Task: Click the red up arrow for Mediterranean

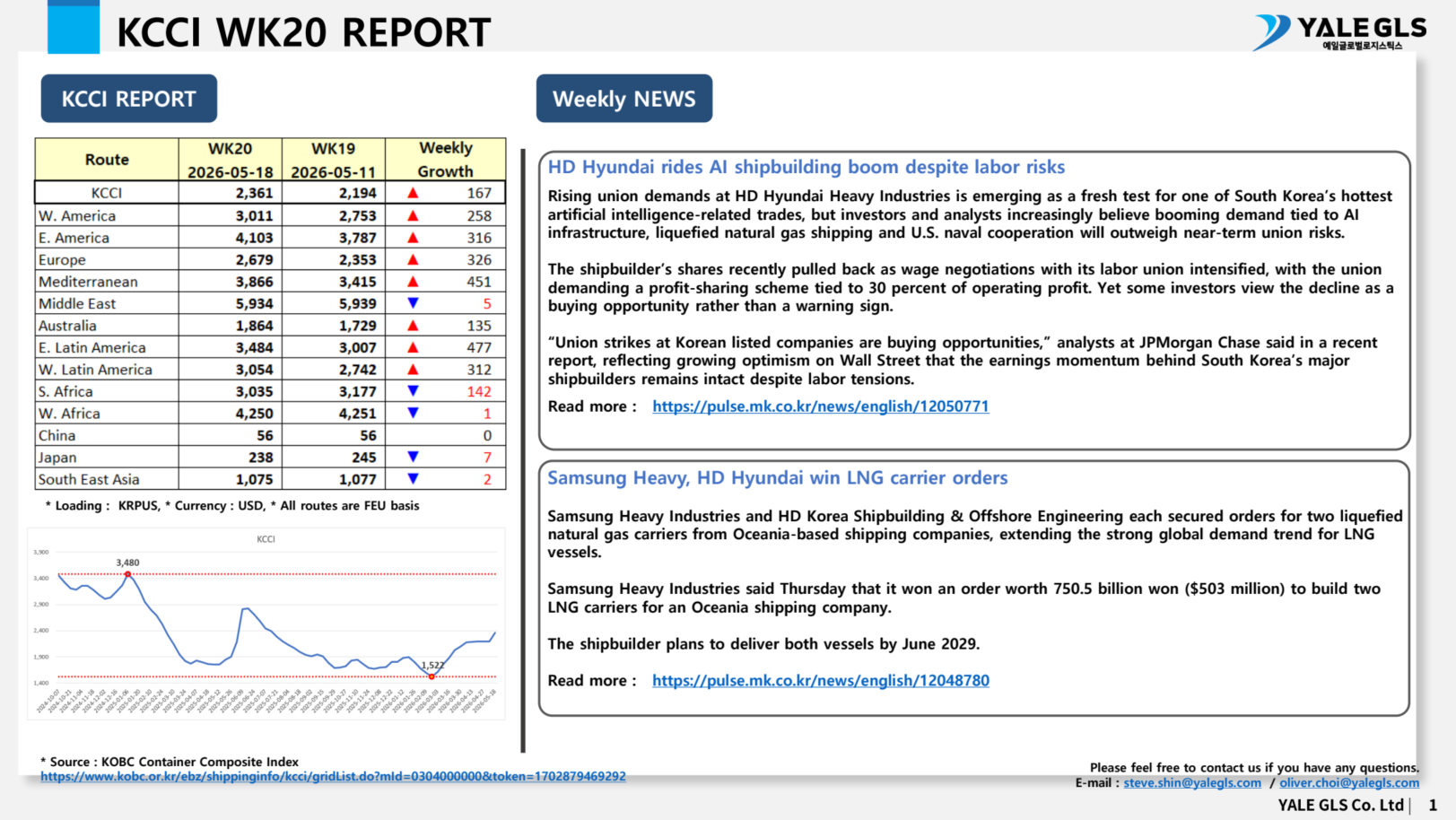Action: click(413, 282)
